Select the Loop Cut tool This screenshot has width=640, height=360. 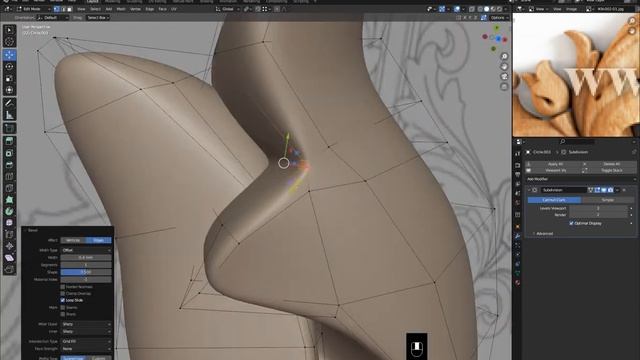[9, 176]
